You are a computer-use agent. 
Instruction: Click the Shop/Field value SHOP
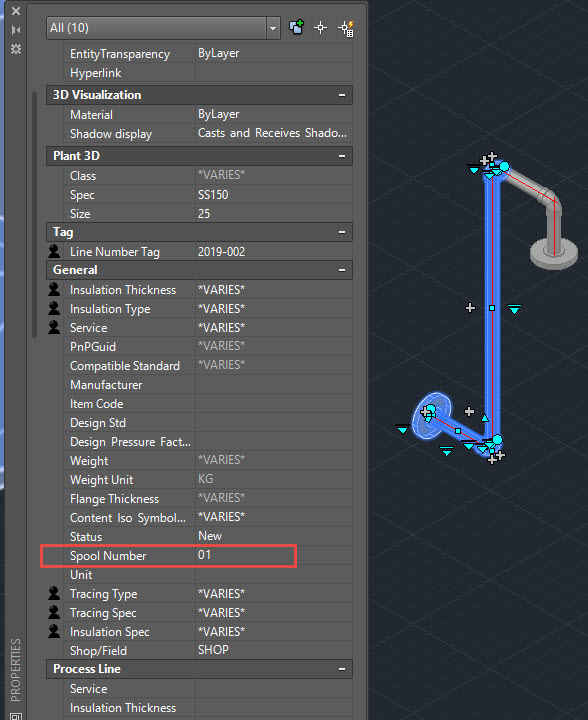(213, 650)
